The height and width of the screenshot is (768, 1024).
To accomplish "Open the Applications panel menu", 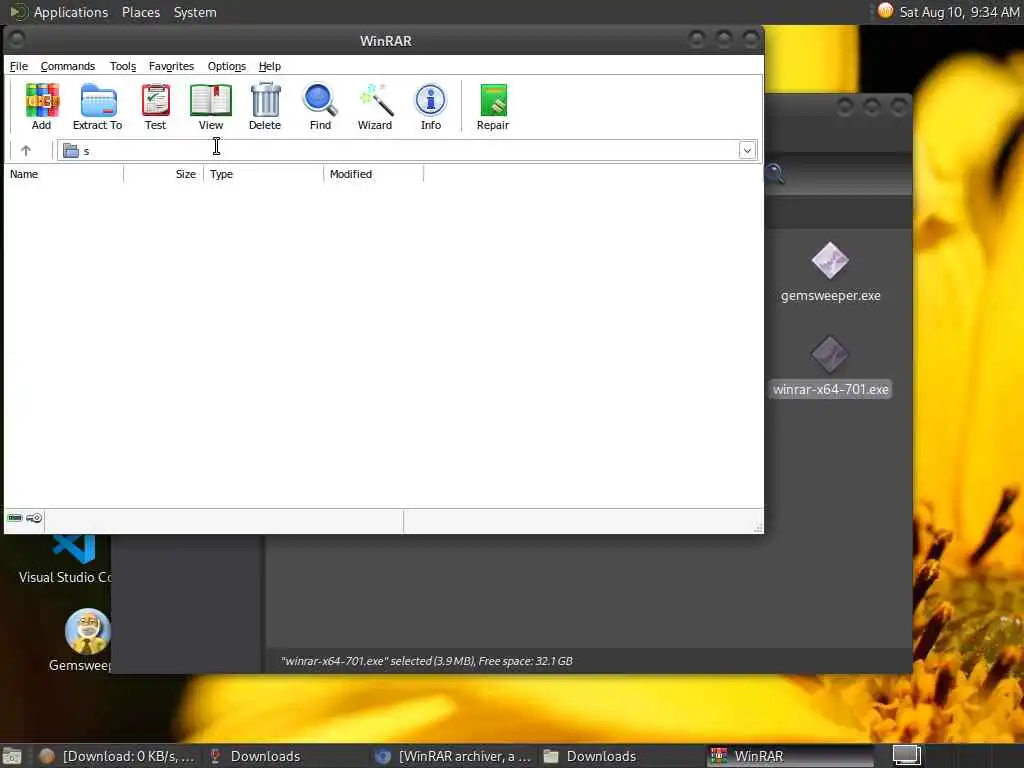I will [x=59, y=12].
